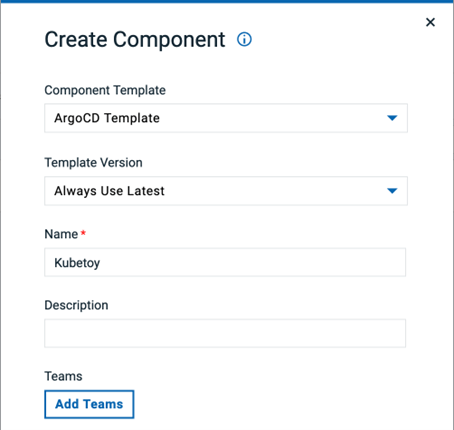Screen dimensions: 454x430
Task: Click the Add Teams button
Action: 89,404
